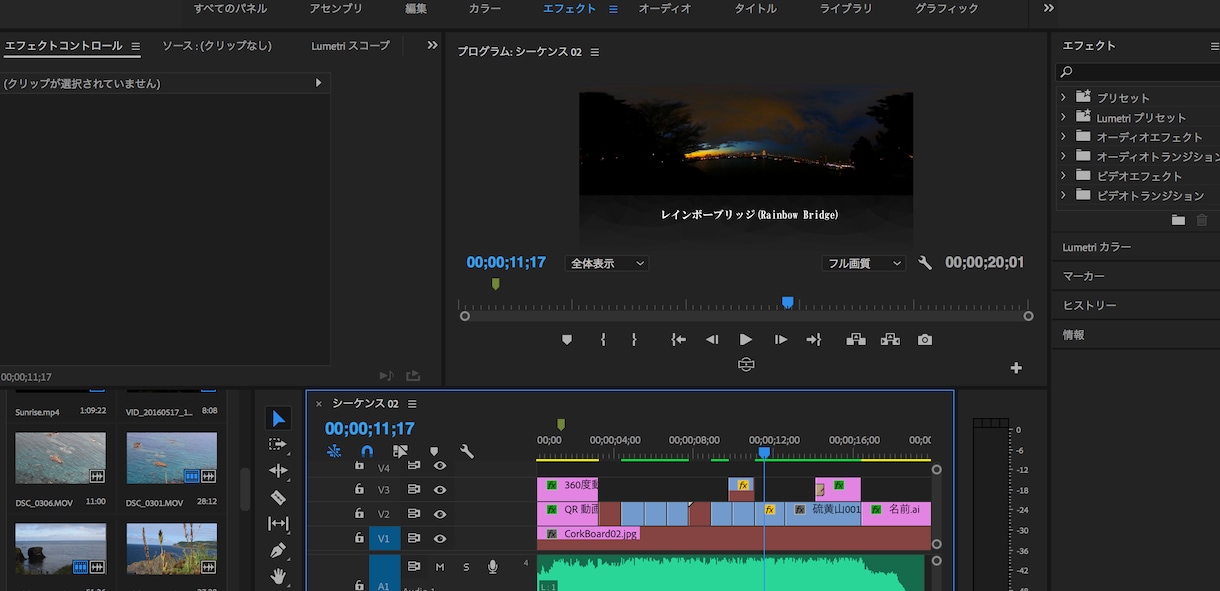Play the sequence in Program monitor

pyautogui.click(x=746, y=340)
